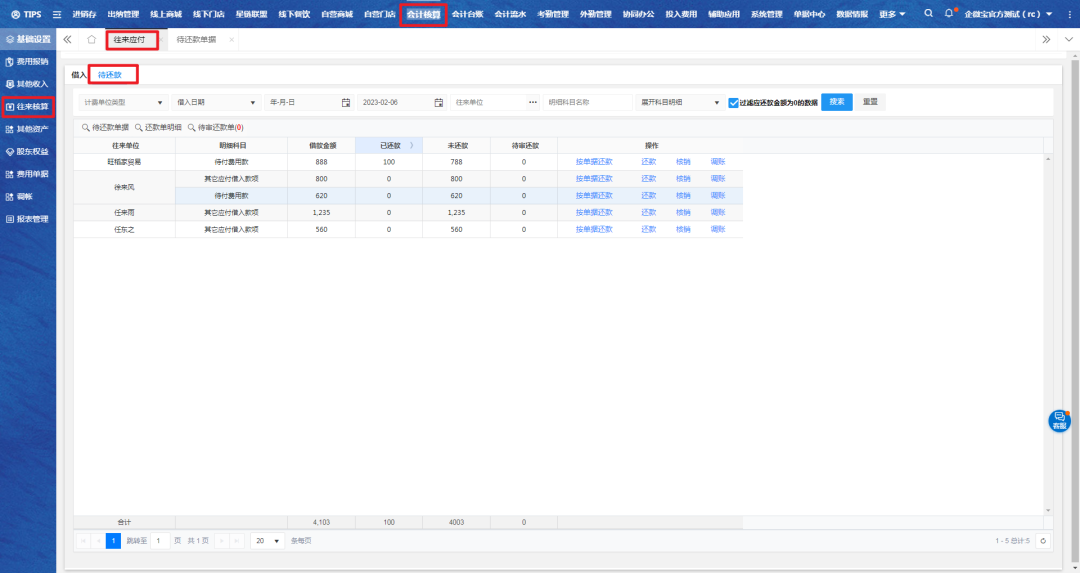Open the 更多 menu in top navigation
The width and height of the screenshot is (1080, 573).
(x=892, y=14)
